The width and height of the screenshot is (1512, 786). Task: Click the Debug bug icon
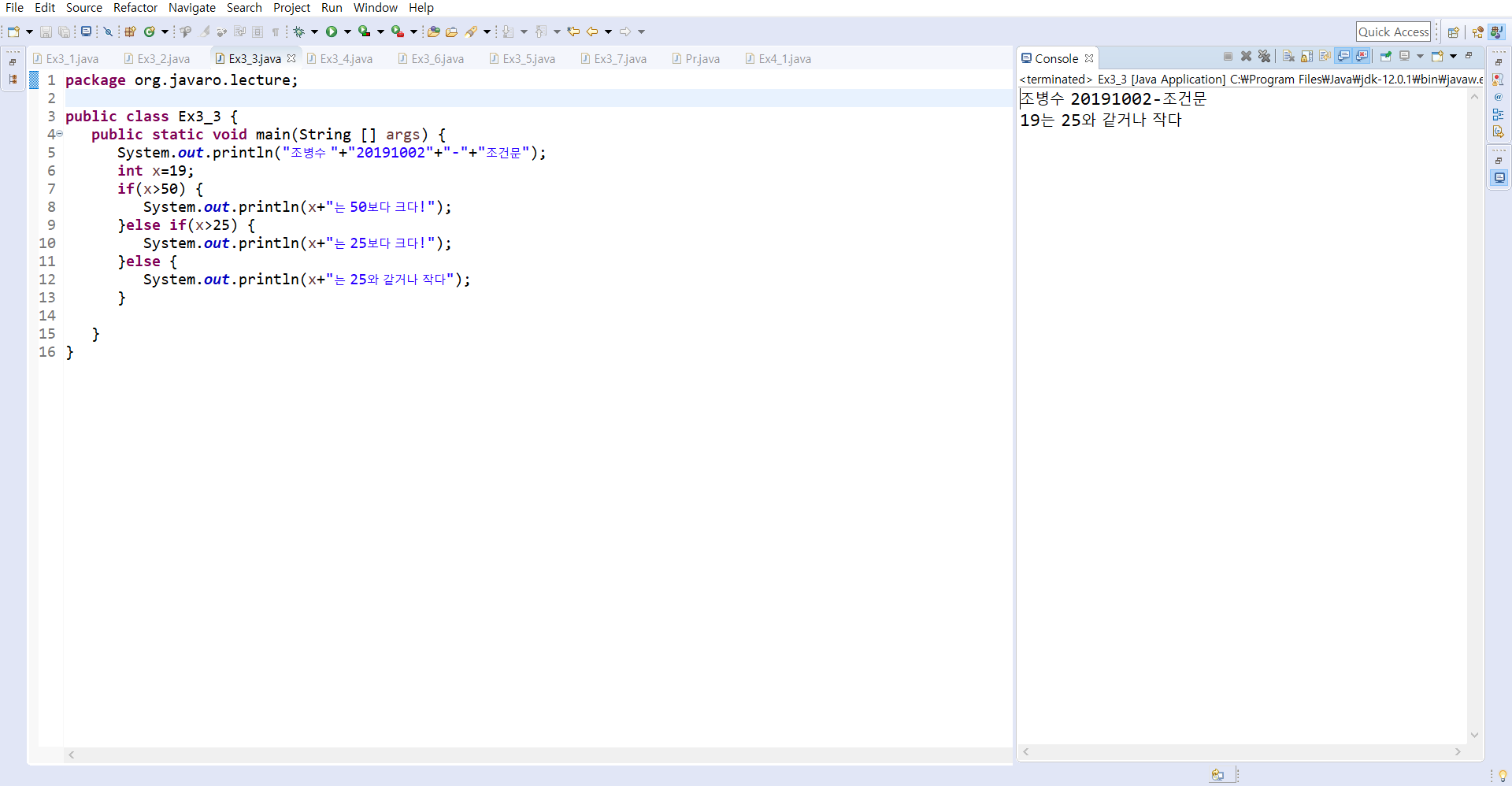298,32
